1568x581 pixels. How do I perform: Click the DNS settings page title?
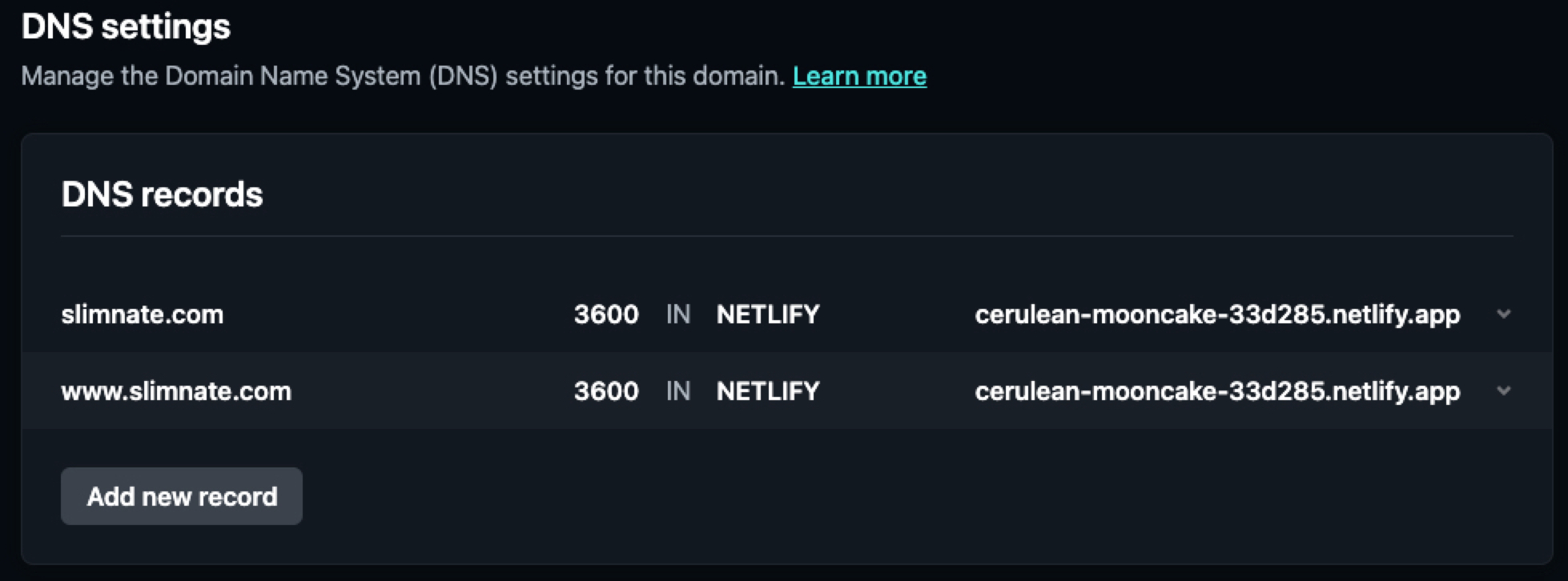pos(126,25)
